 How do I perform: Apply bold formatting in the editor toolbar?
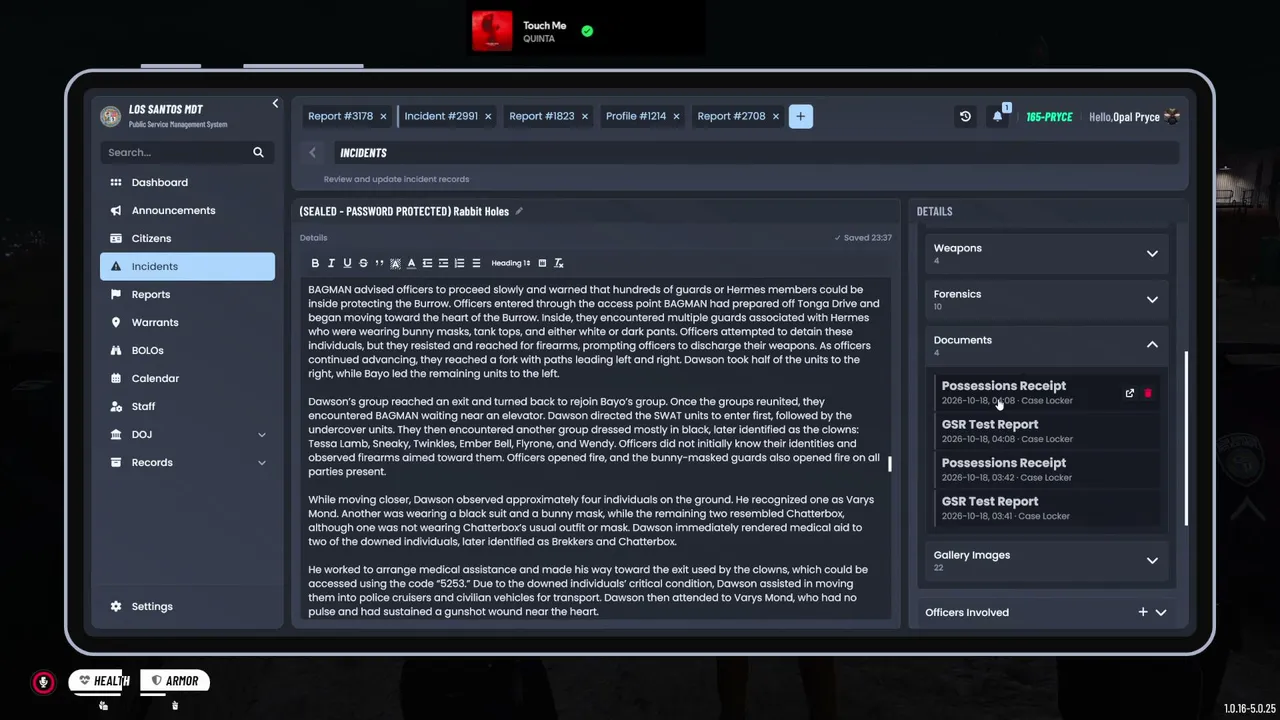315,263
